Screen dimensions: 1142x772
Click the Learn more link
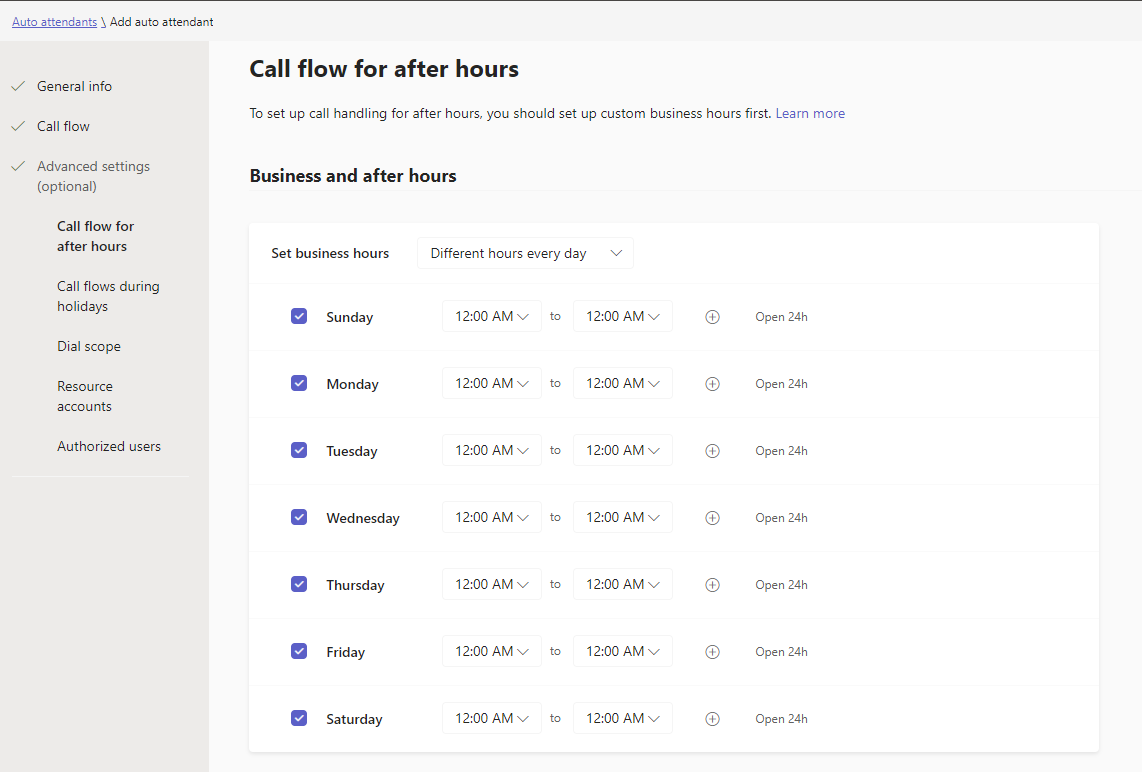(810, 114)
